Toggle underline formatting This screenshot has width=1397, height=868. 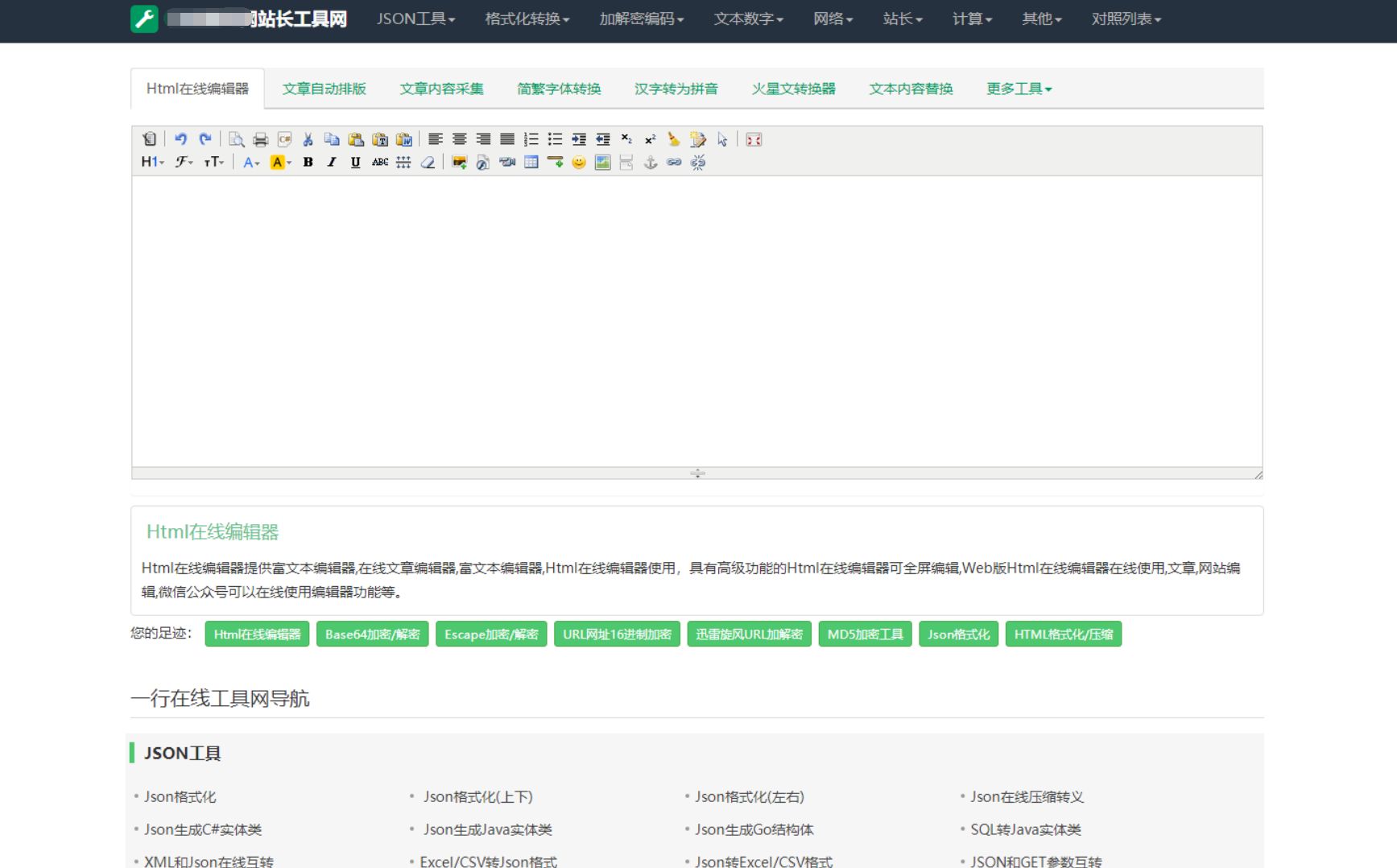(355, 162)
